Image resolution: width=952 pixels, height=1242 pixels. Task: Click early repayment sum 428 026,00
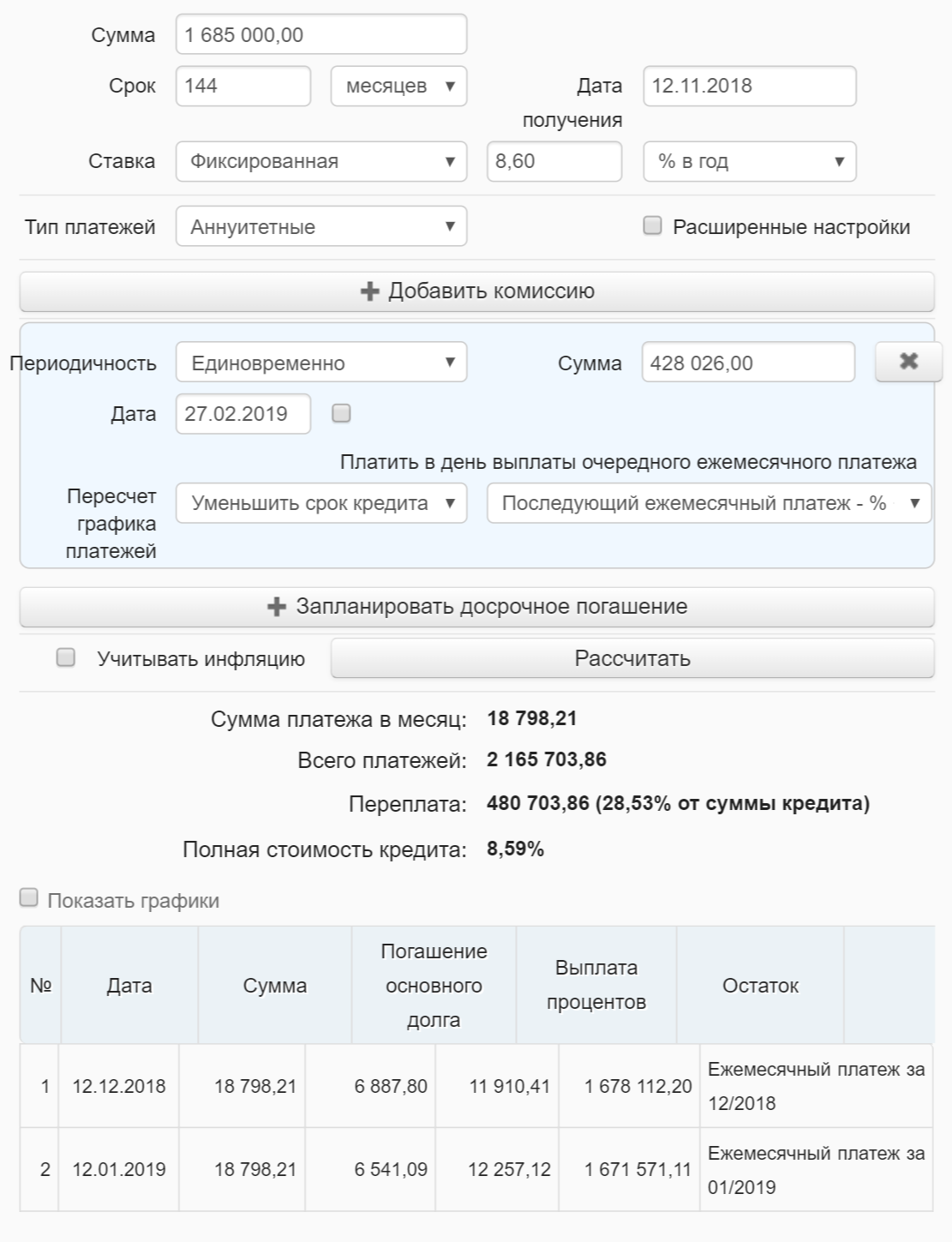748,363
